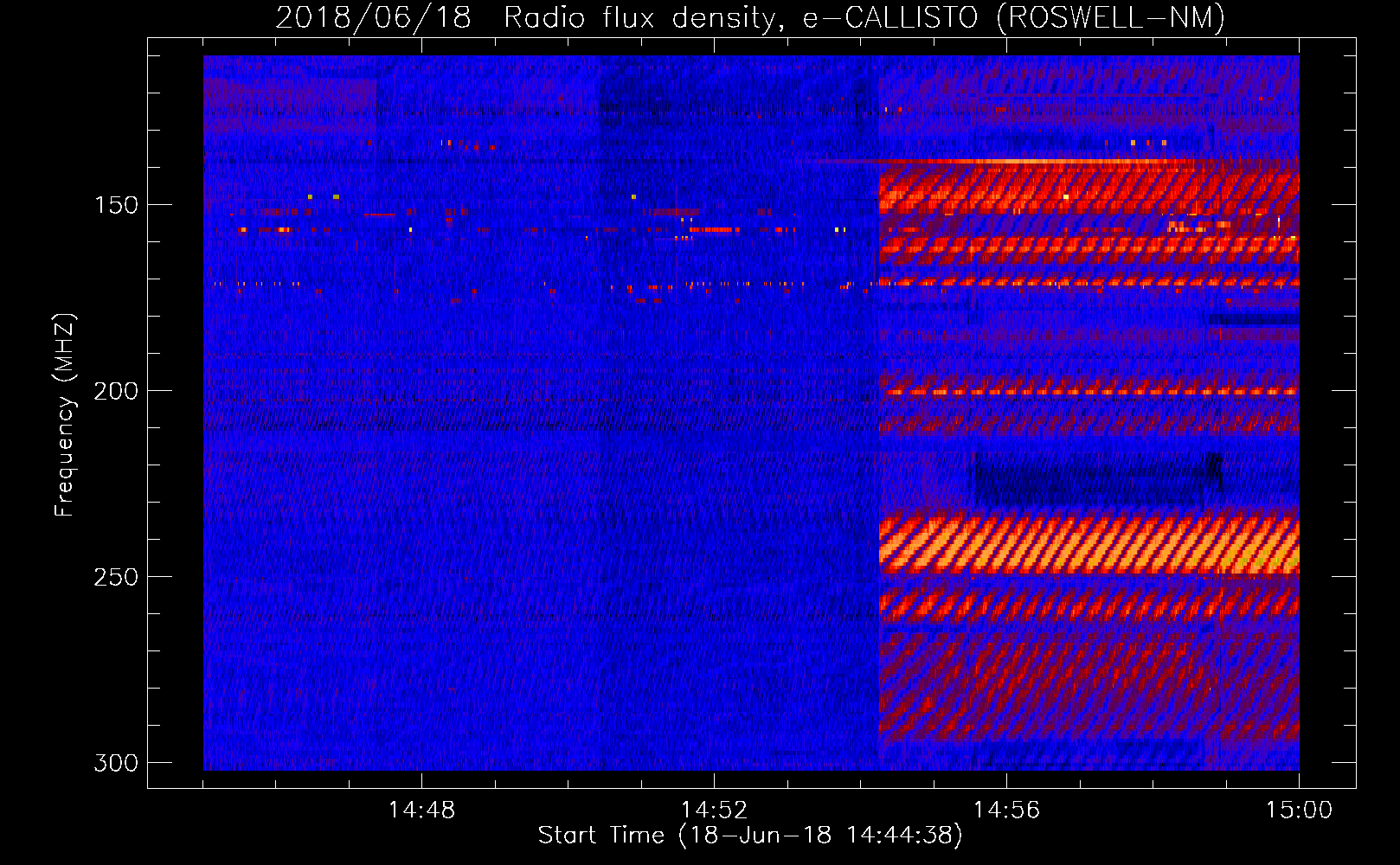1400x865 pixels.
Task: Click the 200 frequency tick label
Action: 116,391
